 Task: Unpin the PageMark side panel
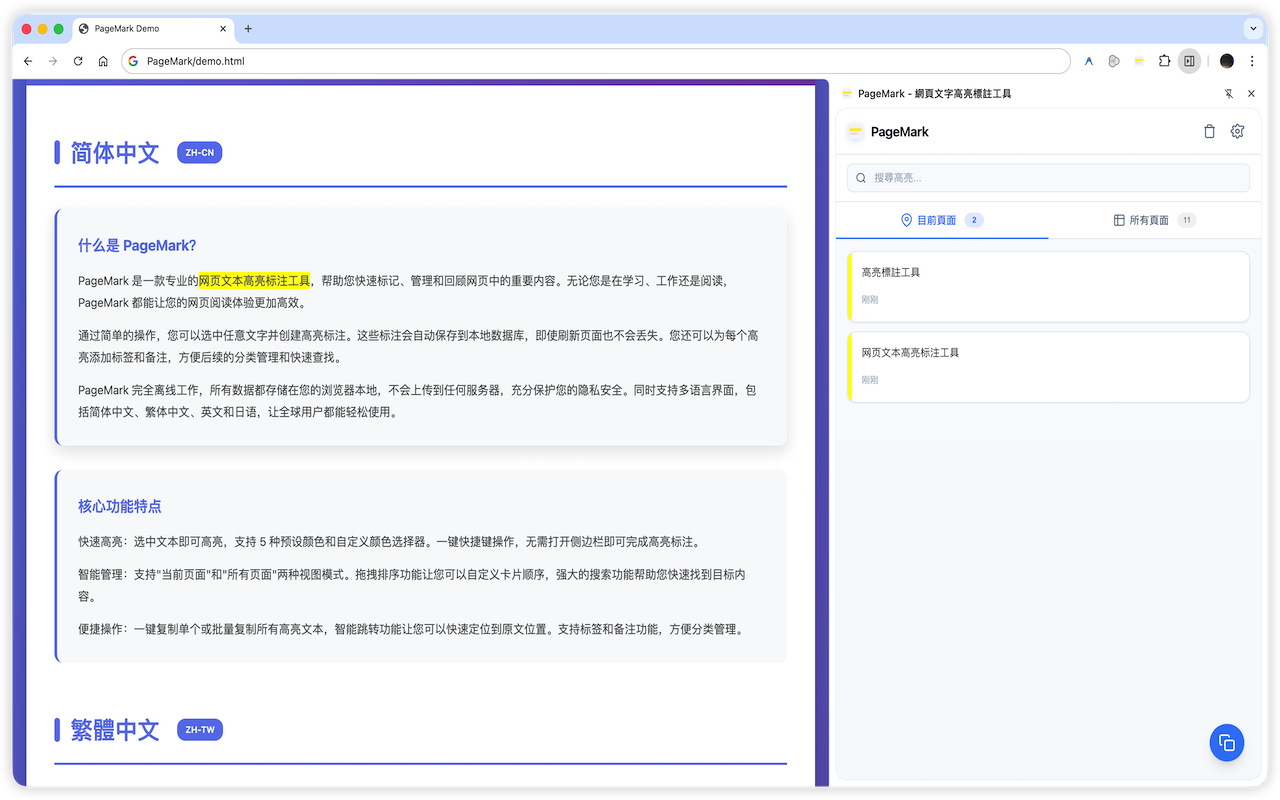tap(1229, 93)
